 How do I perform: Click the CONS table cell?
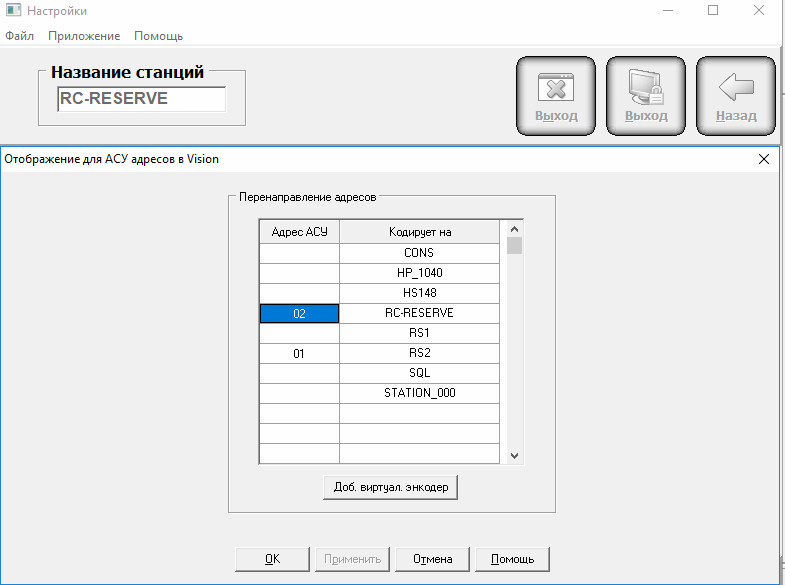coord(420,253)
